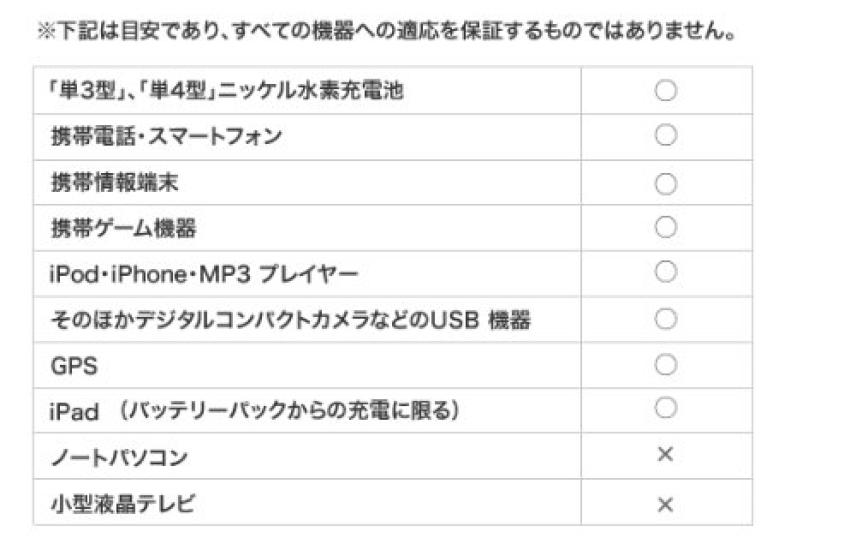Viewport: 856px width, 550px height.
Task: Click the circle mark in USB 機器 row
Action: click(x=666, y=319)
